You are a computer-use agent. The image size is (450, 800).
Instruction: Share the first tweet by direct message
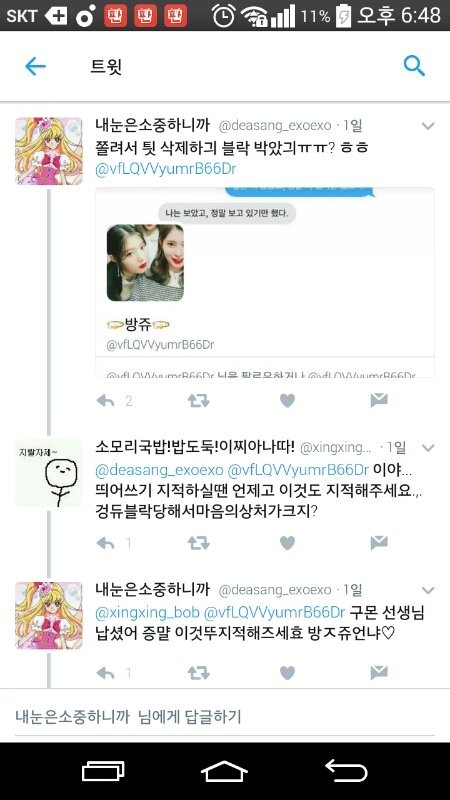click(x=379, y=401)
